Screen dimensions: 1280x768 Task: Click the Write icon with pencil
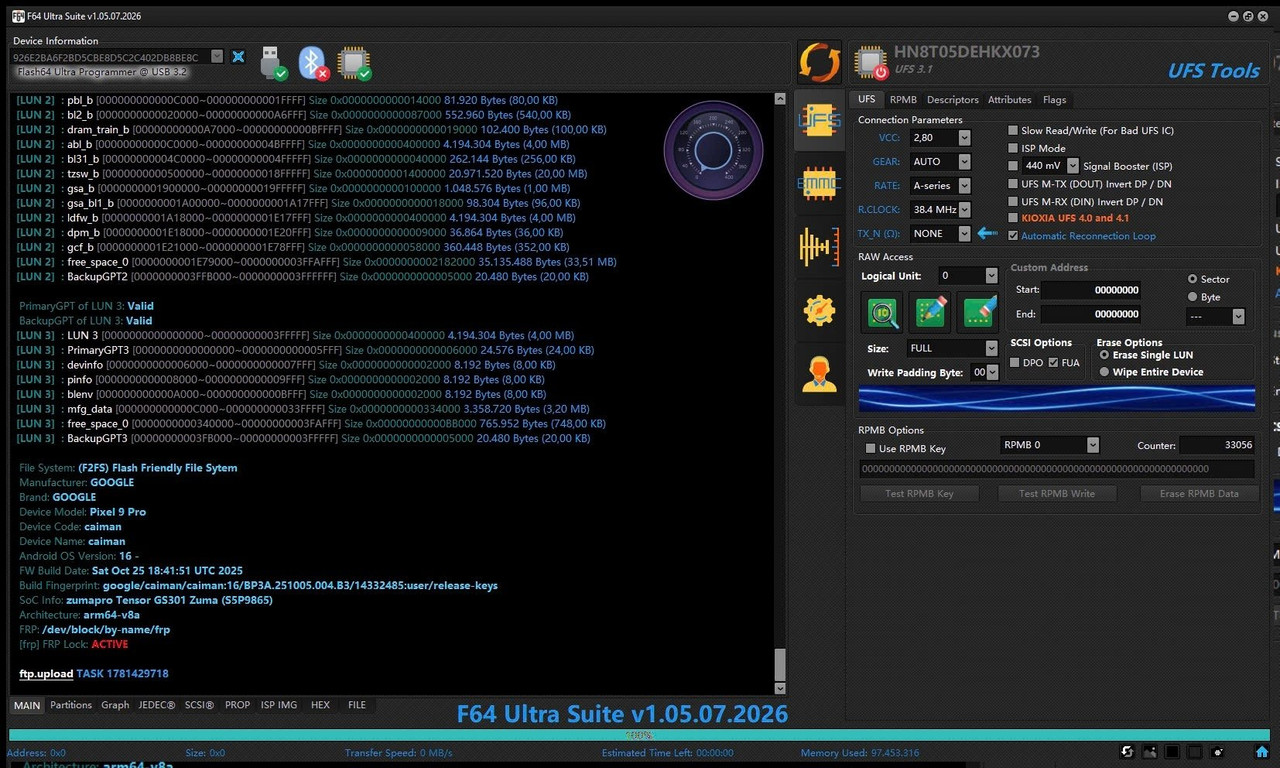click(x=930, y=312)
